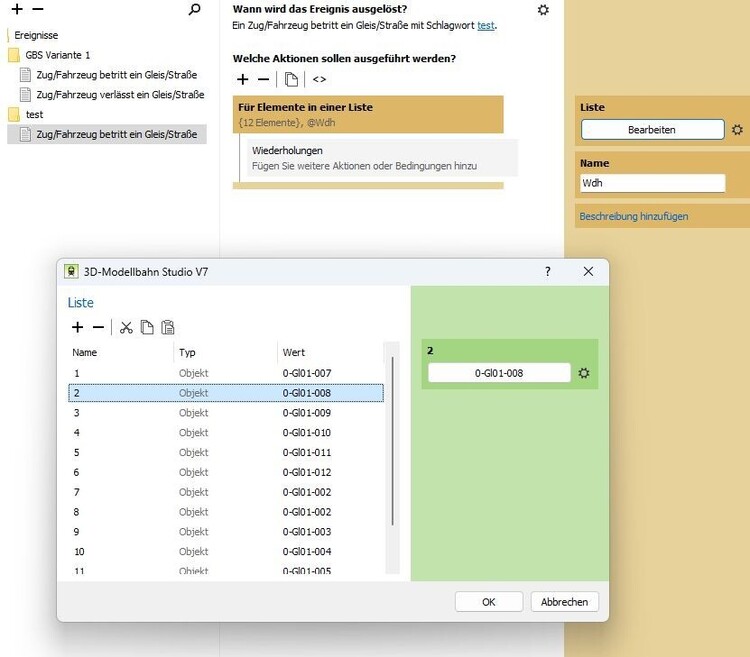The height and width of the screenshot is (657, 750).
Task: Select list row 2 with 0-Gl01-008
Action: [226, 393]
